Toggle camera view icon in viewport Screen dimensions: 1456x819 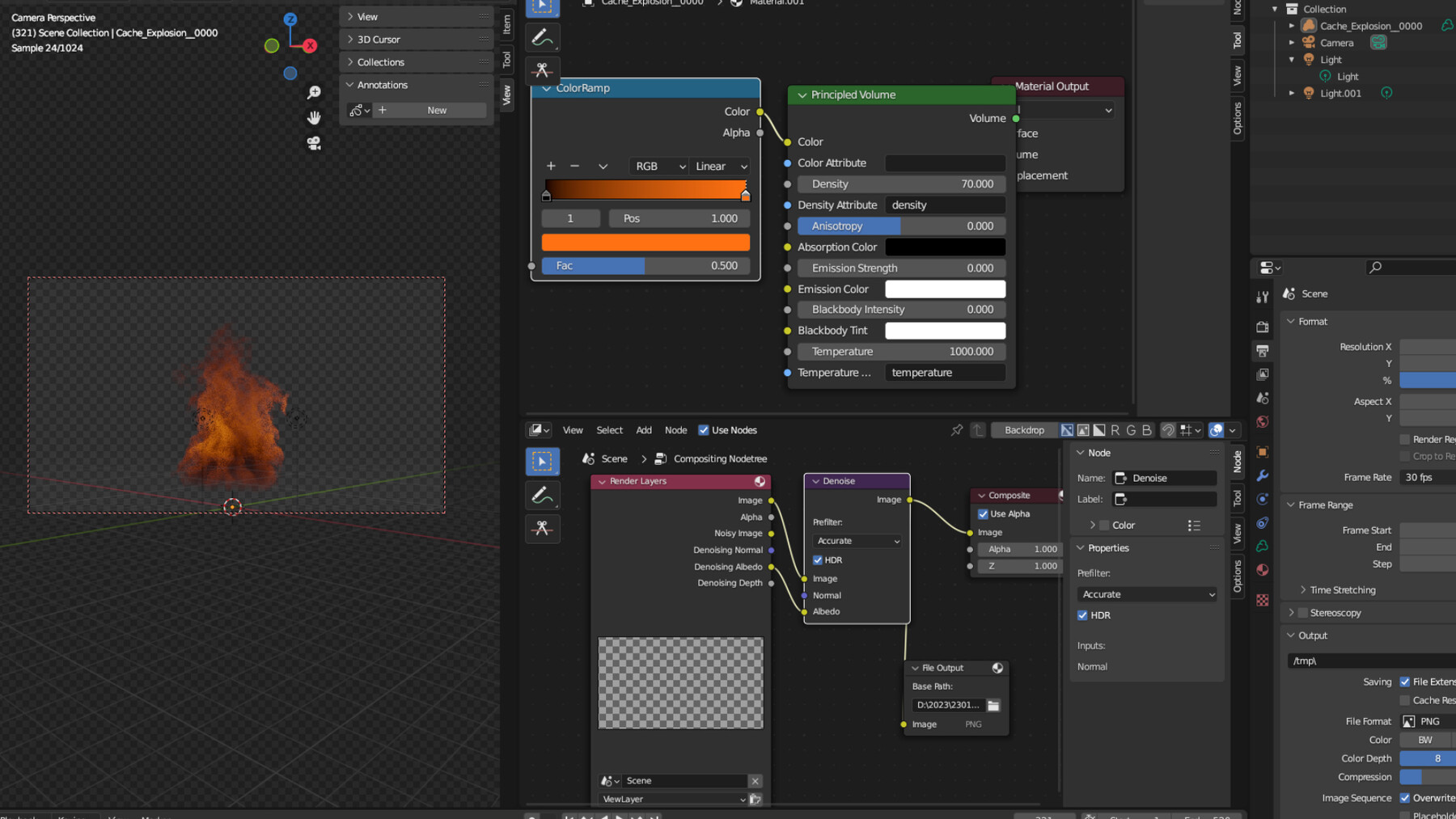tap(314, 143)
